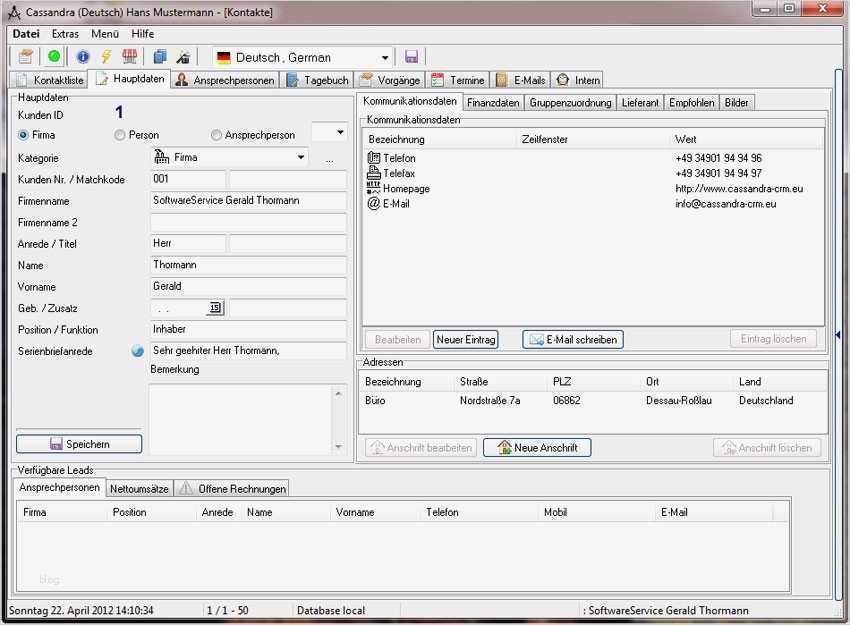Open the Nettoumsätze tab
This screenshot has height=625, width=850.
pos(139,488)
